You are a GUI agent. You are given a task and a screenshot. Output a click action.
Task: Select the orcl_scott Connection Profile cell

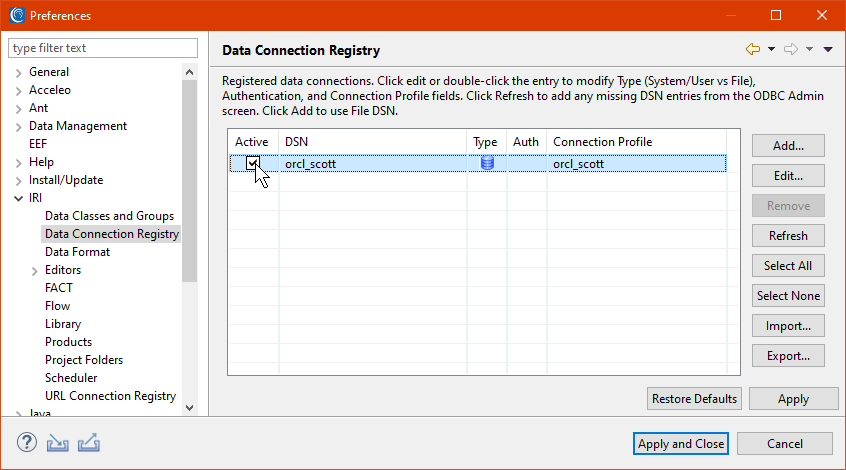point(637,164)
